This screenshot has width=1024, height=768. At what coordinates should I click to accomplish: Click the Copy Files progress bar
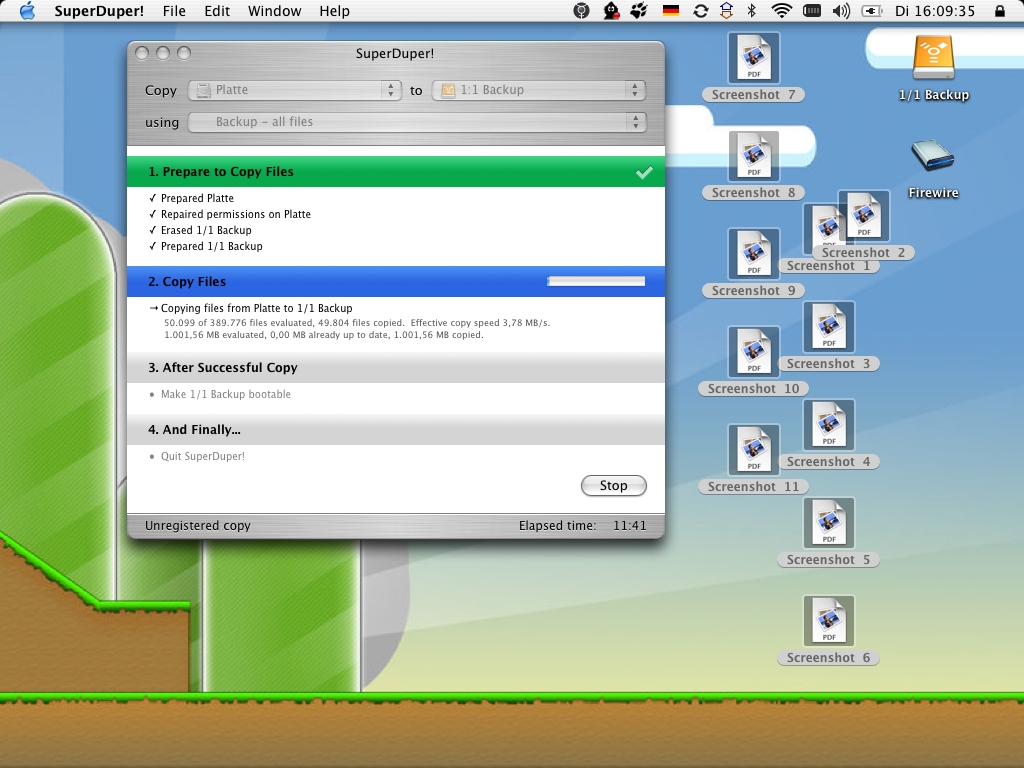(x=596, y=281)
